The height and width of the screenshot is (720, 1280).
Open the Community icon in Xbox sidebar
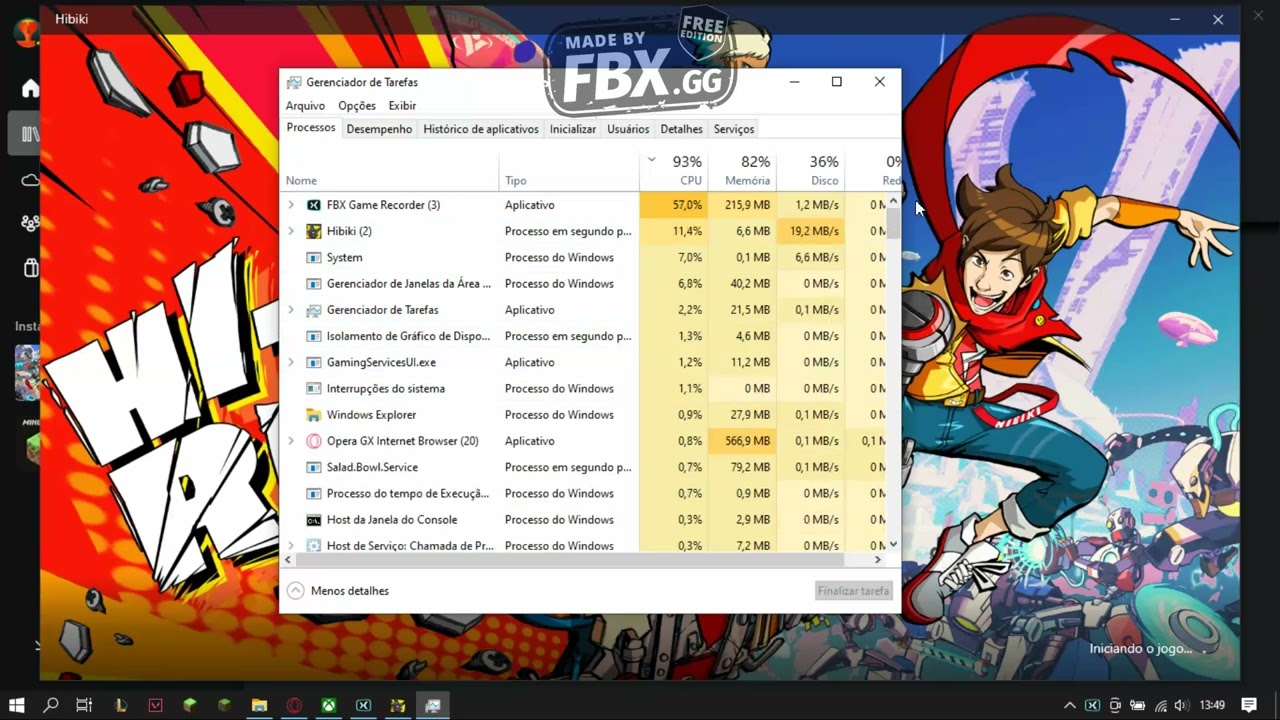[30, 223]
